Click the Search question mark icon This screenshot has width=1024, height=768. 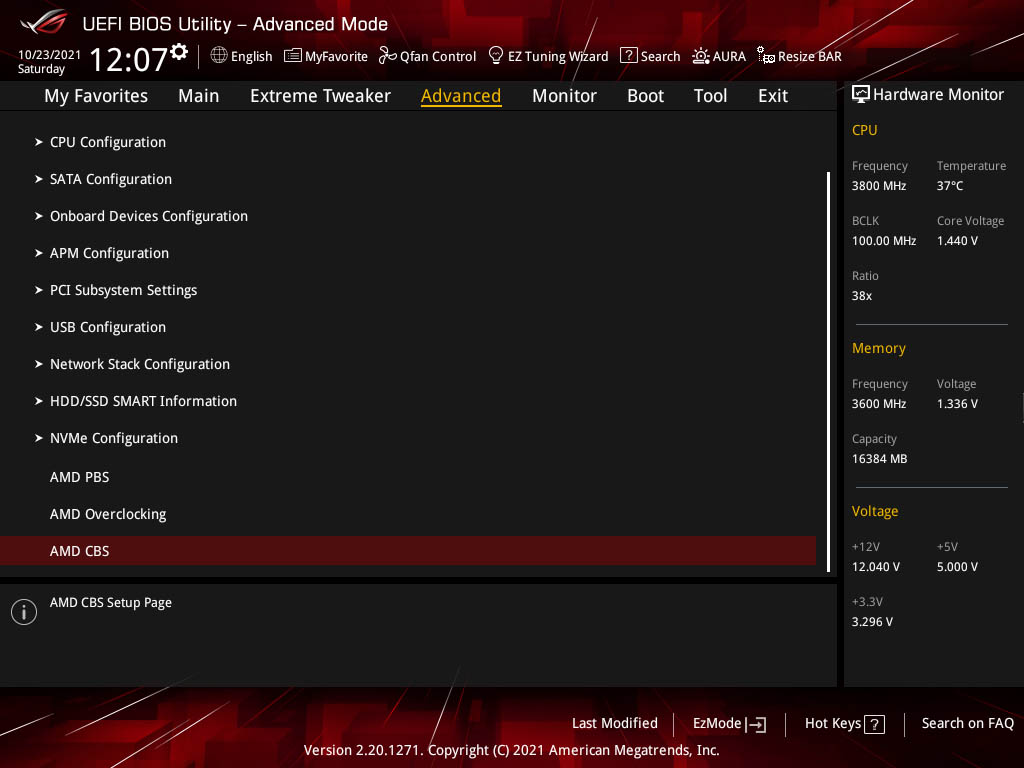[x=628, y=56]
